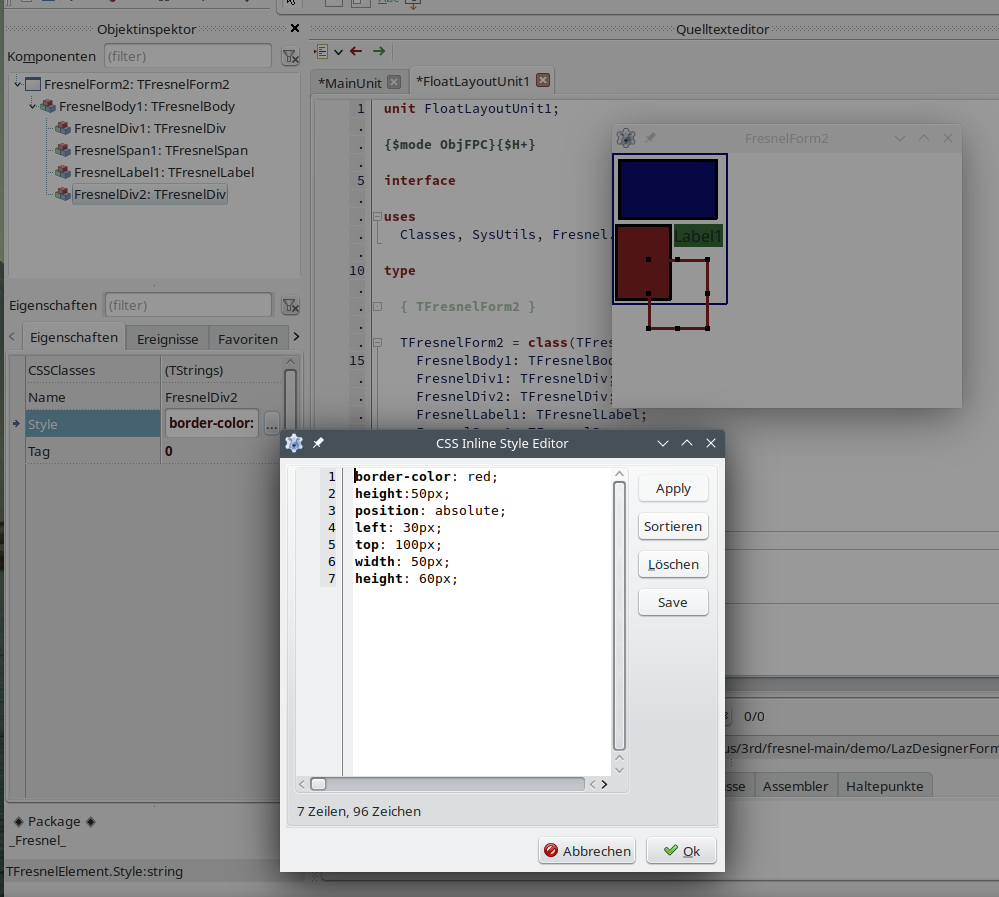Click Apply in CSS Inline Style Editor
This screenshot has width=999, height=897.
[x=673, y=489]
